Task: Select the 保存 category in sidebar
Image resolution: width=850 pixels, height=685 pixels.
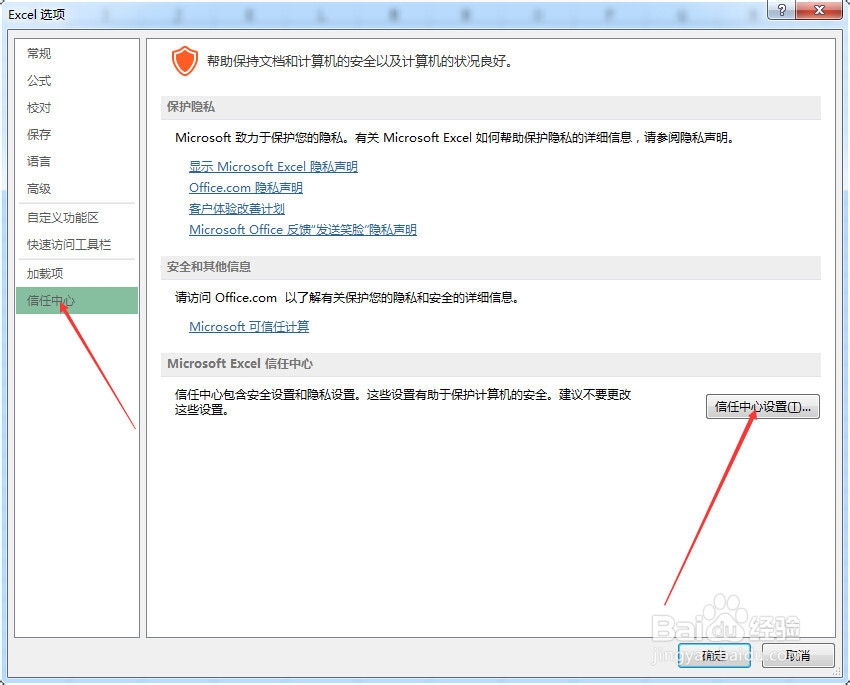Action: (x=39, y=134)
